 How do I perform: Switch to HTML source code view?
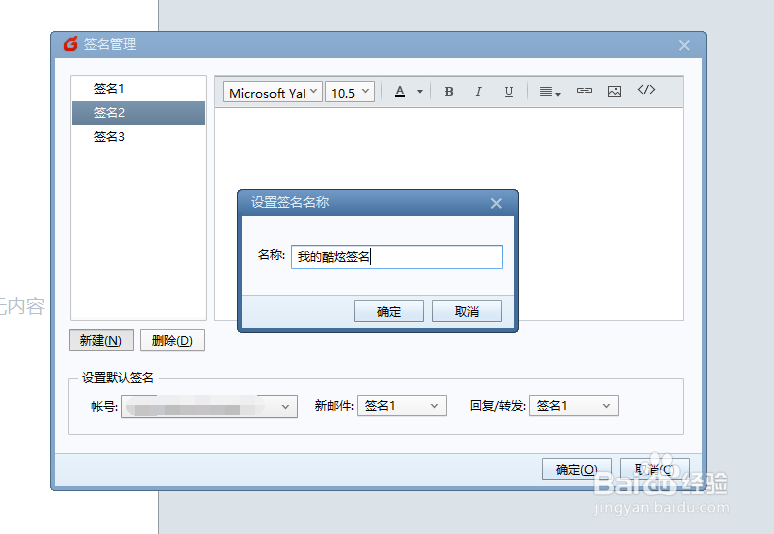pyautogui.click(x=646, y=90)
